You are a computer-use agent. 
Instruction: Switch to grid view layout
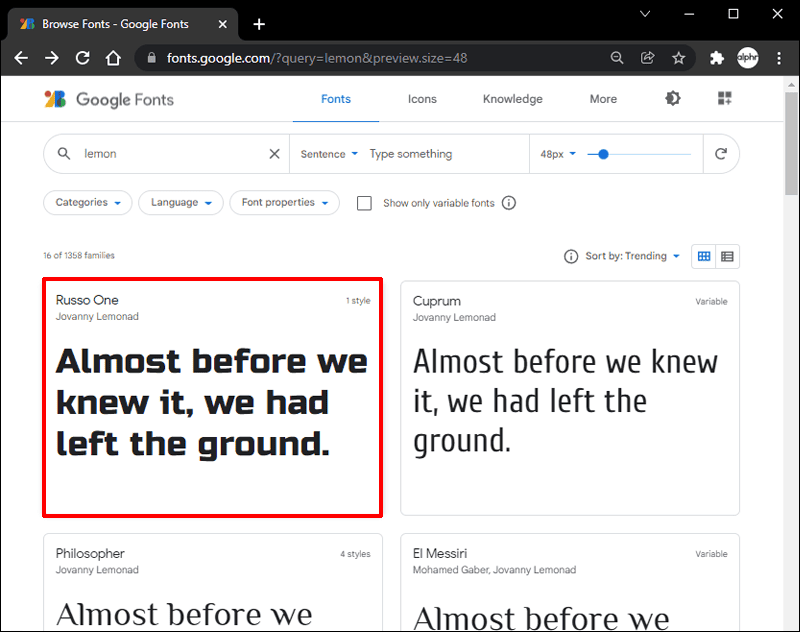coord(704,257)
